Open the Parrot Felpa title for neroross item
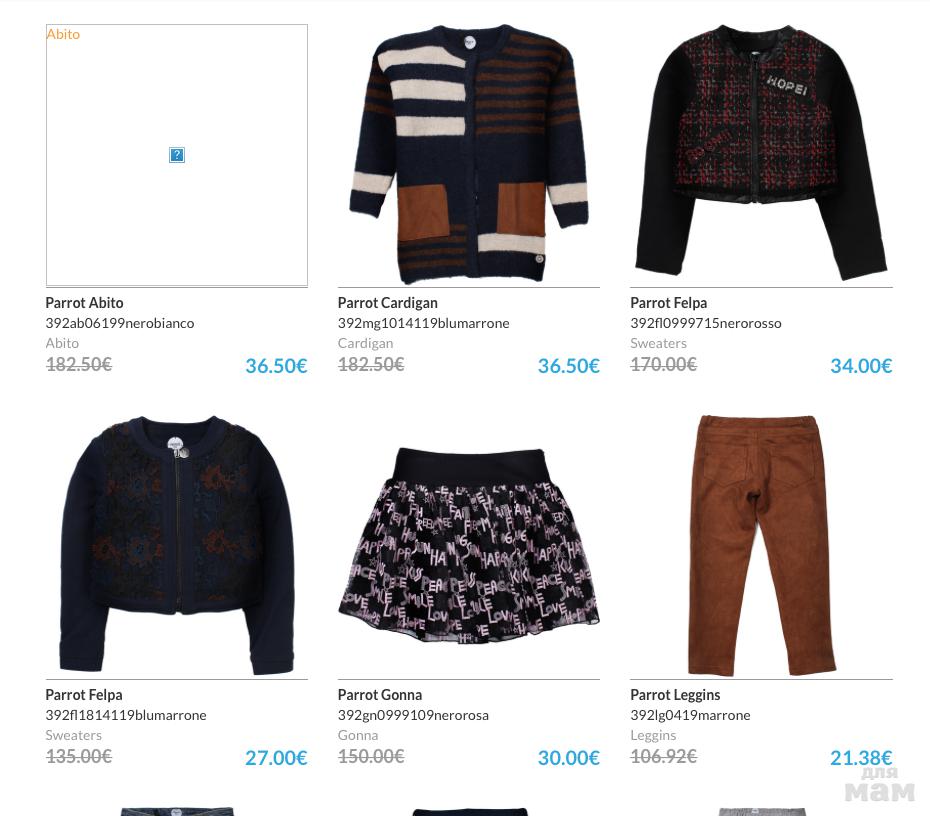Image resolution: width=930 pixels, height=816 pixels. coord(668,303)
